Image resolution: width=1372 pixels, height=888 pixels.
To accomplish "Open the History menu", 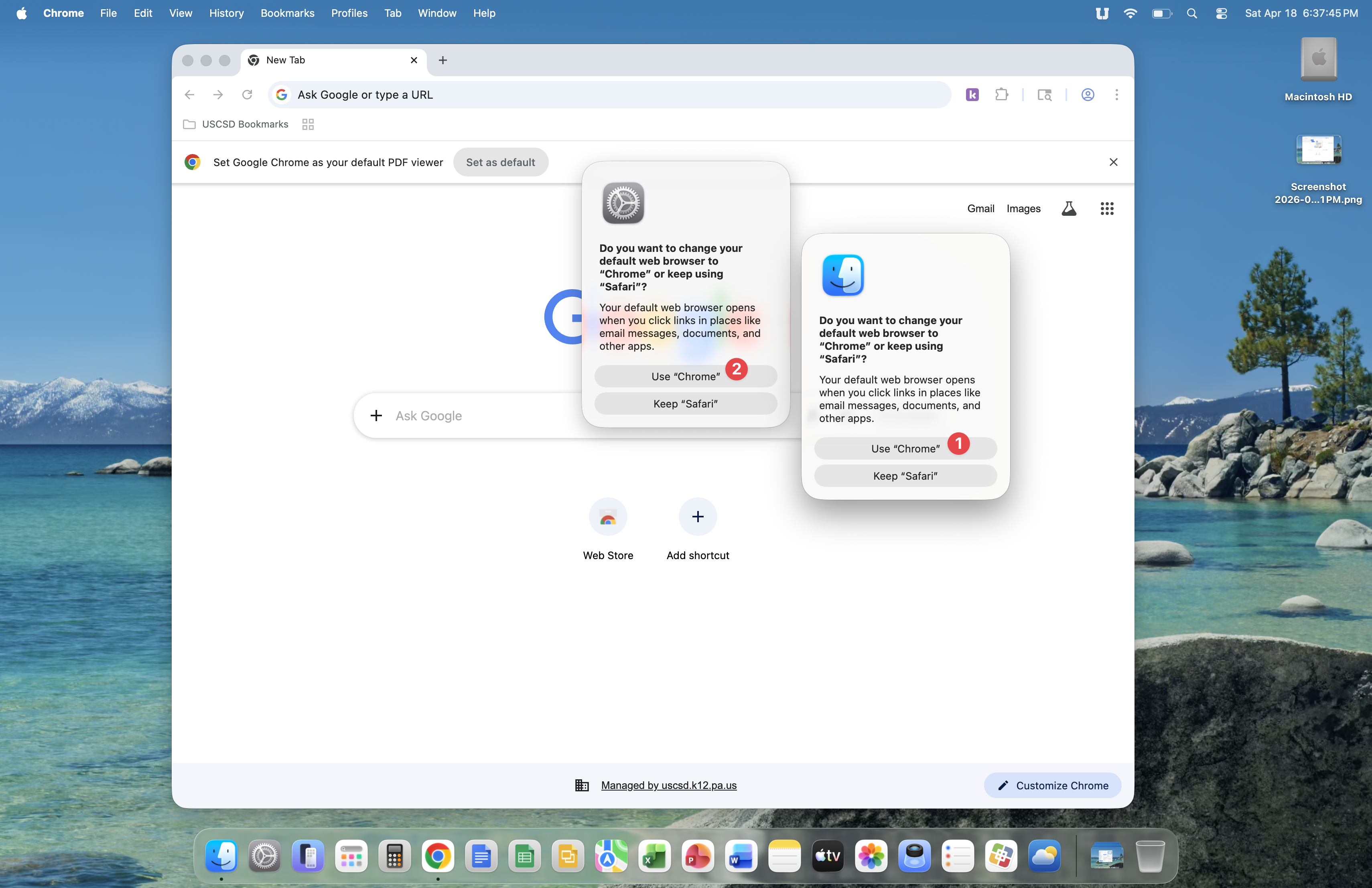I will pos(226,13).
